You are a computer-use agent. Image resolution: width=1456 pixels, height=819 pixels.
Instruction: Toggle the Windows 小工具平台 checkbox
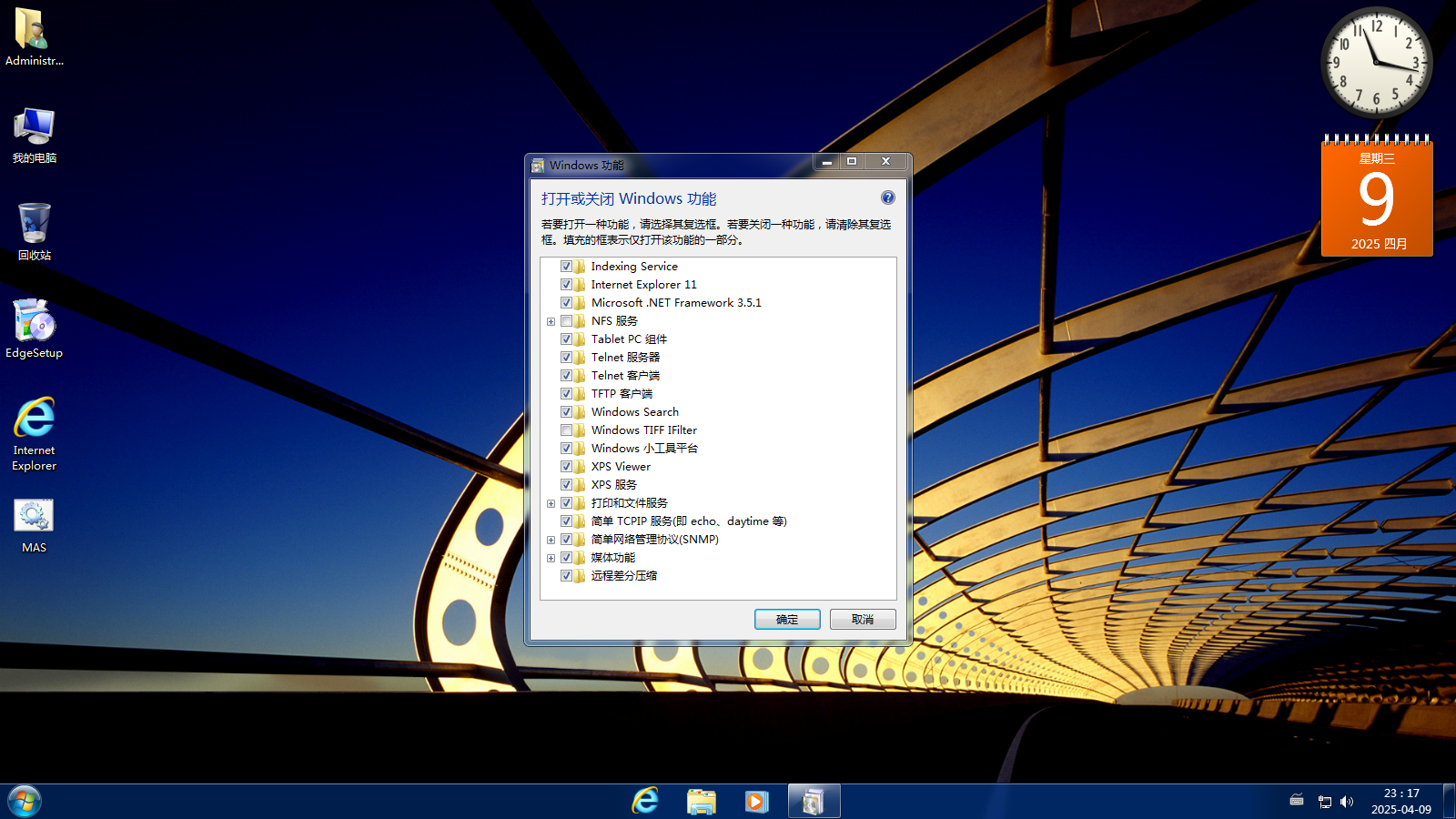point(566,449)
